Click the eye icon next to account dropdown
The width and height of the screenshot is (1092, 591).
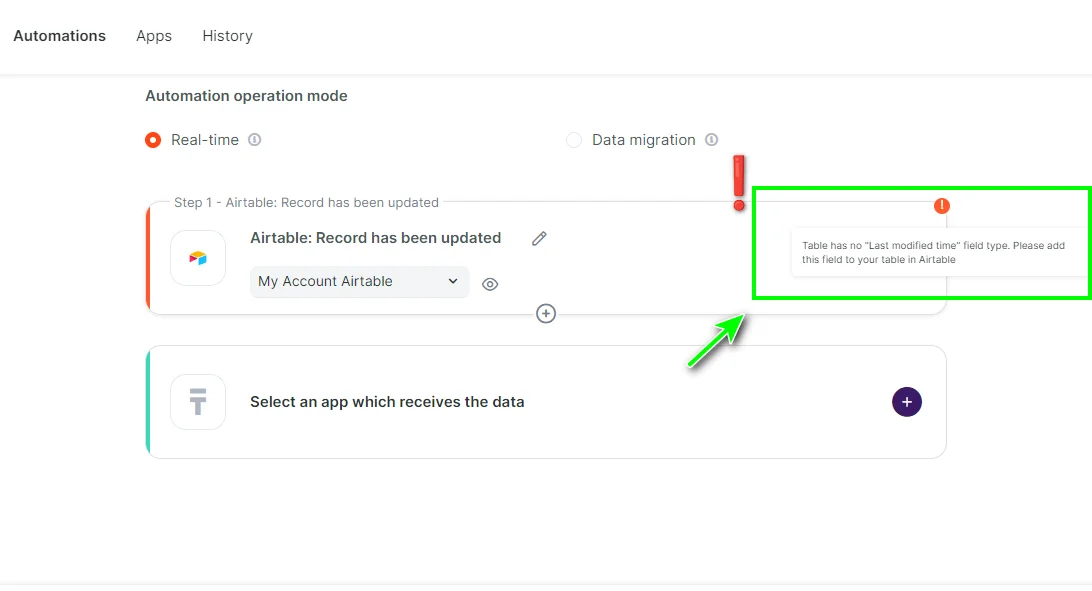click(490, 284)
